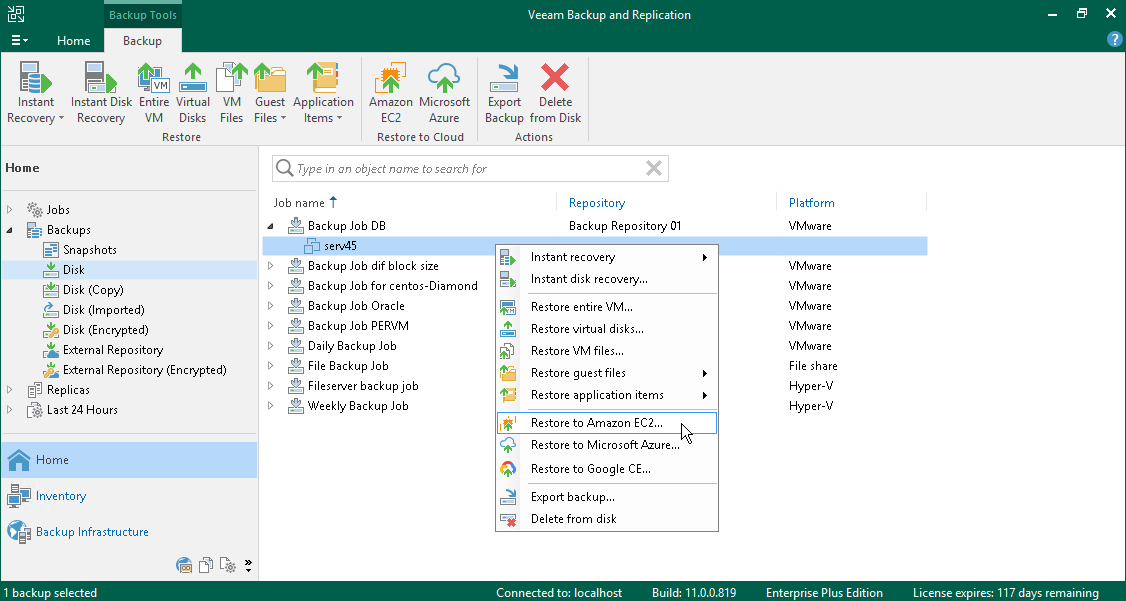Expand the Daily Backup Job row
Image resolution: width=1126 pixels, height=601 pixels.
pos(271,346)
